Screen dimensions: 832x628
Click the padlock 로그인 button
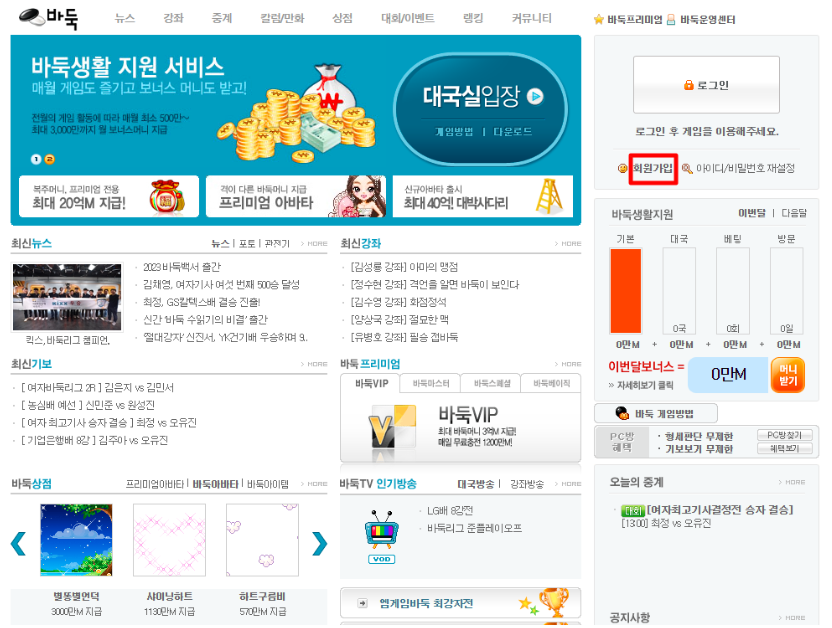click(x=706, y=85)
